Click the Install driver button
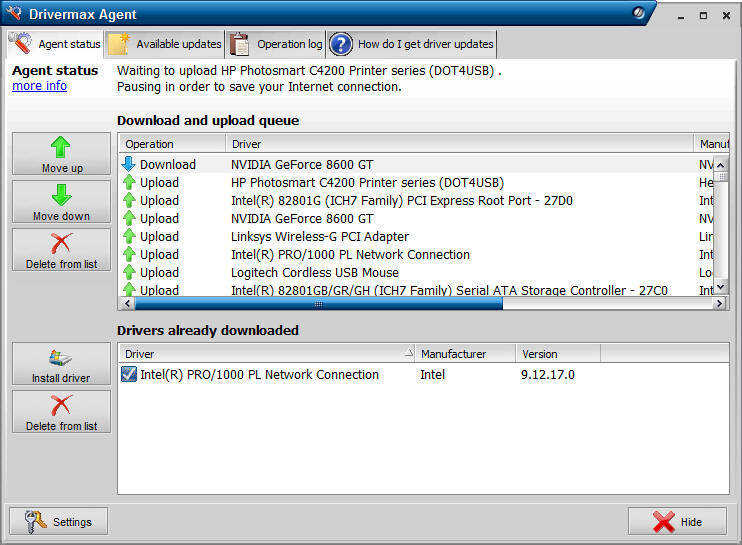Screen dimensions: 742x545 click(61, 364)
